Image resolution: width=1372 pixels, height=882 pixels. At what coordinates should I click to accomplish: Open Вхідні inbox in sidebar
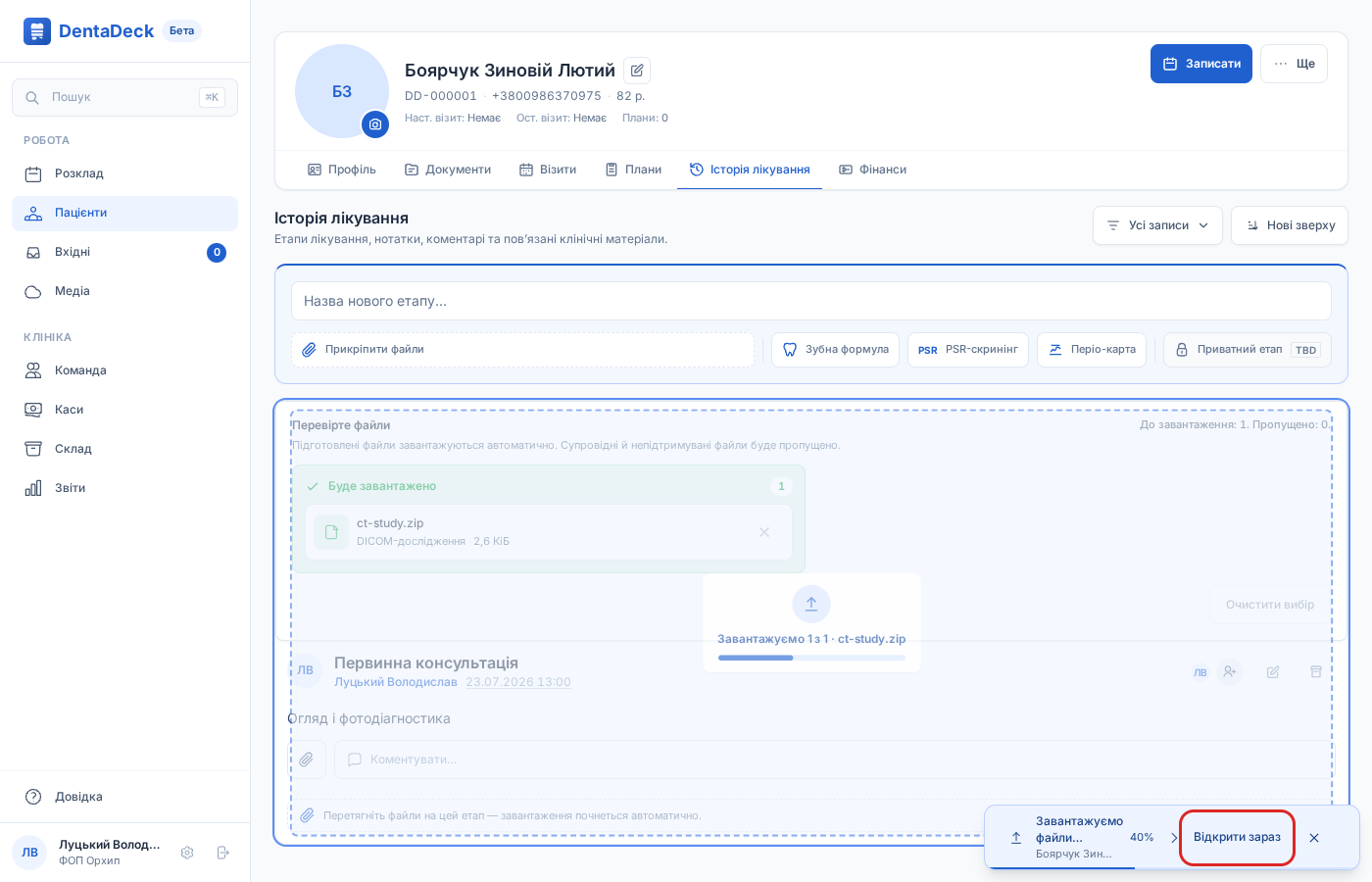(x=124, y=252)
